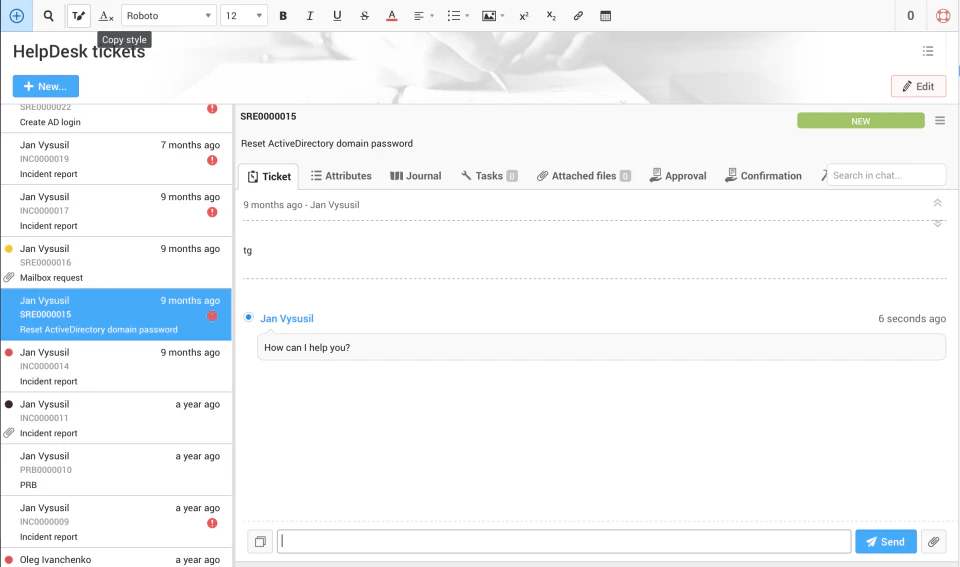Switch to the Attached files tab
This screenshot has height=567, width=960.
(x=583, y=176)
